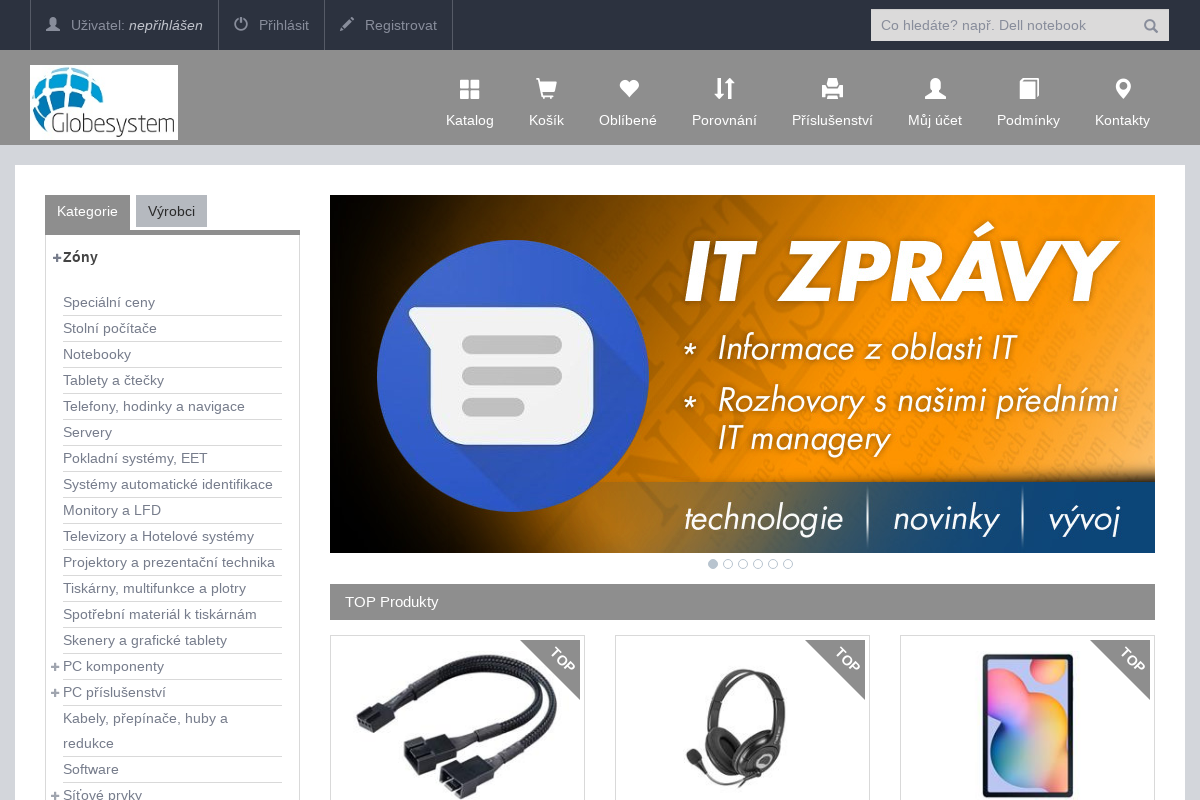Screen dimensions: 1200x800
Task: Click the Registrovat link
Action: click(389, 25)
